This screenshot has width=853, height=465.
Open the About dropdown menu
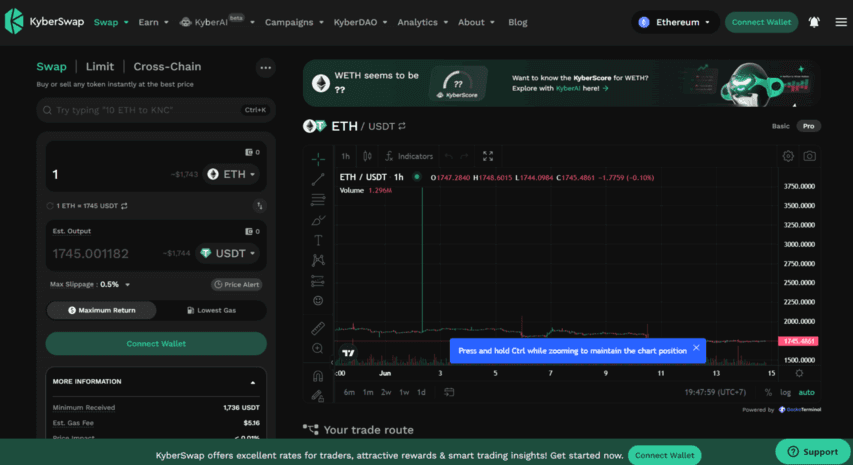click(x=476, y=22)
